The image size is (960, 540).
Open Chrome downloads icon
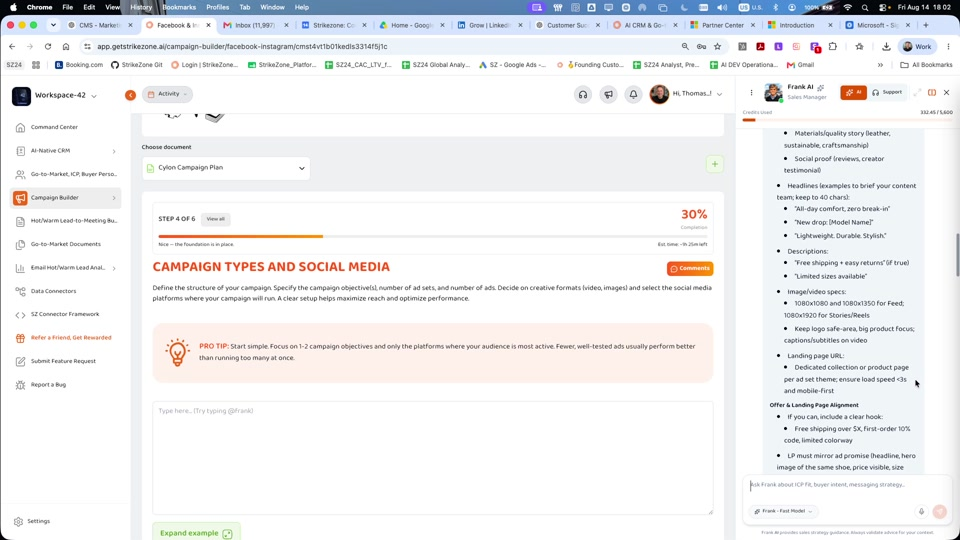(x=886, y=47)
